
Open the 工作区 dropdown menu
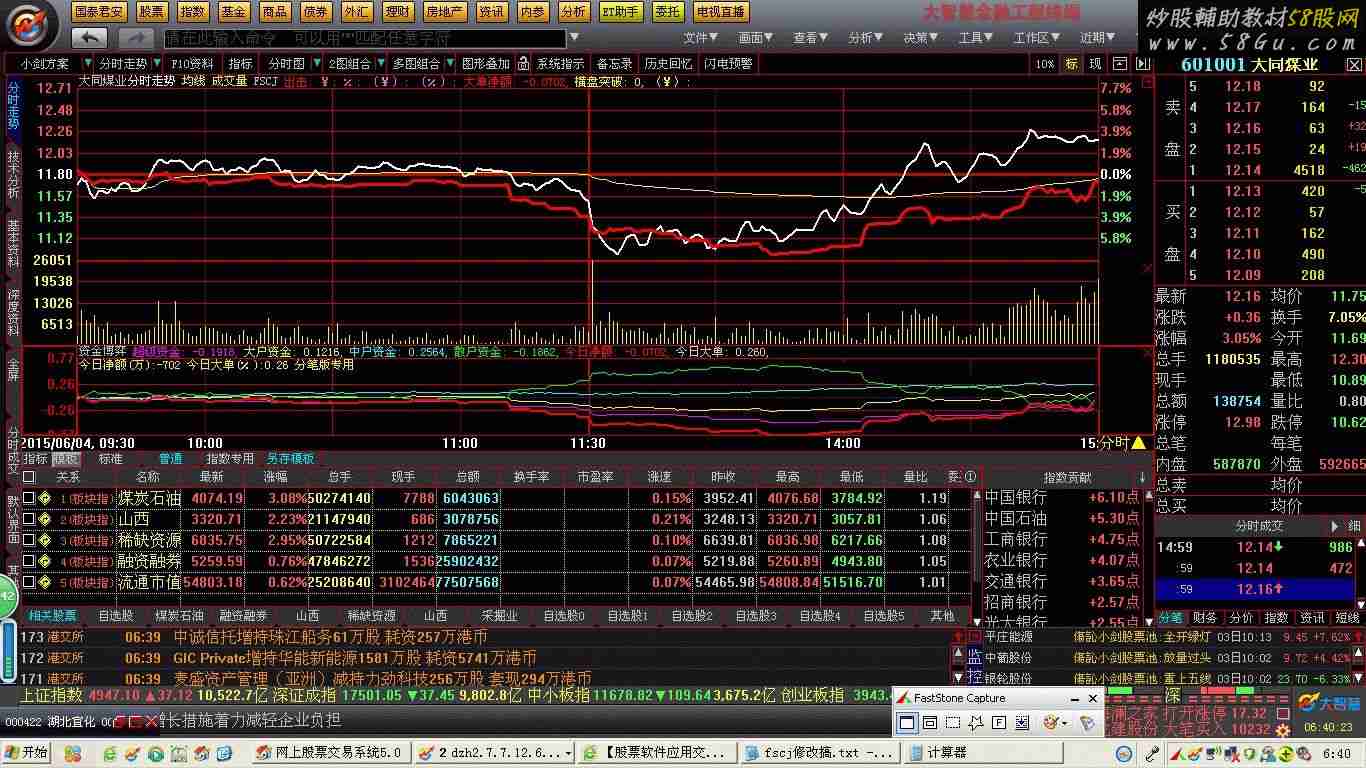pyautogui.click(x=1036, y=38)
